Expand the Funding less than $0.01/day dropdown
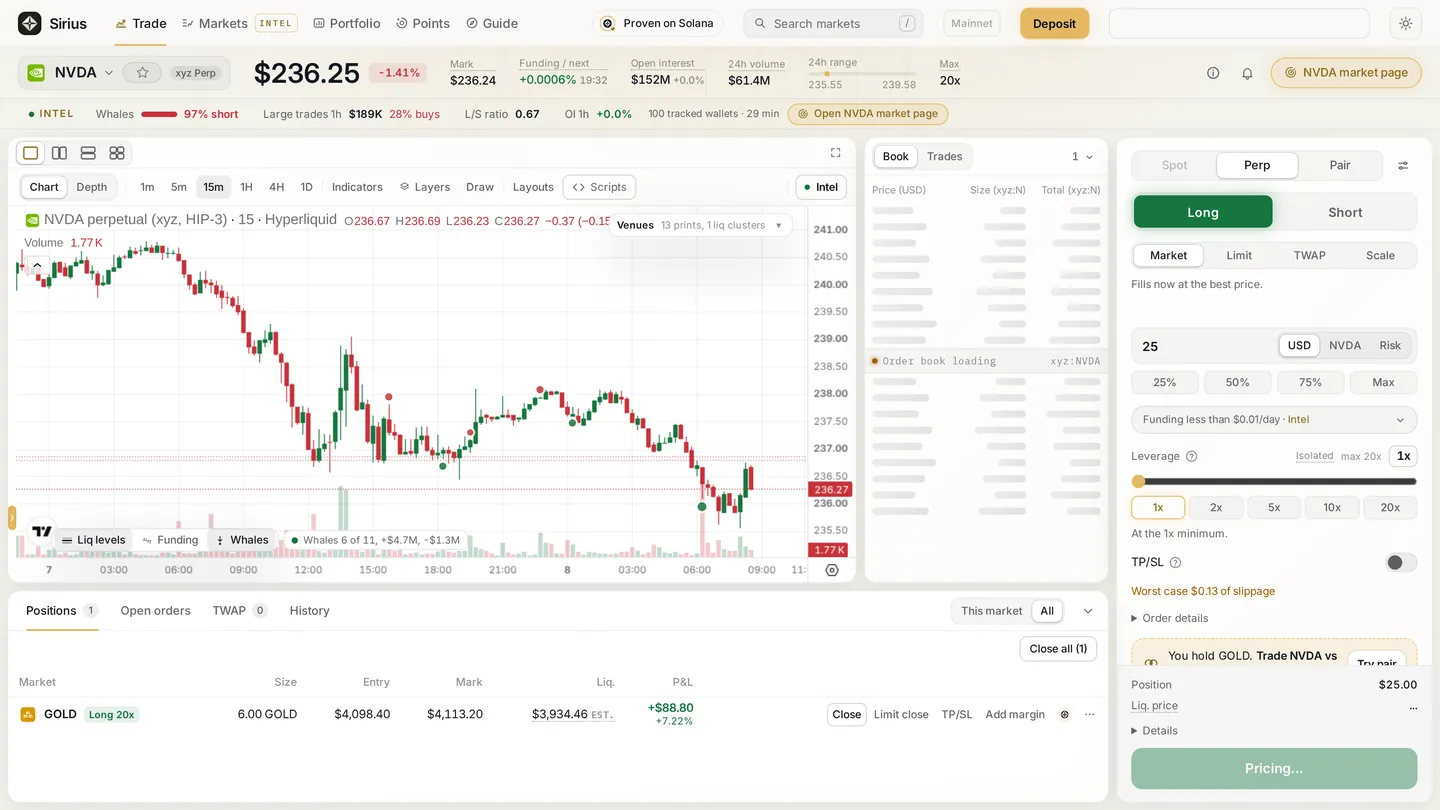1440x810 pixels. pyautogui.click(x=1275, y=420)
